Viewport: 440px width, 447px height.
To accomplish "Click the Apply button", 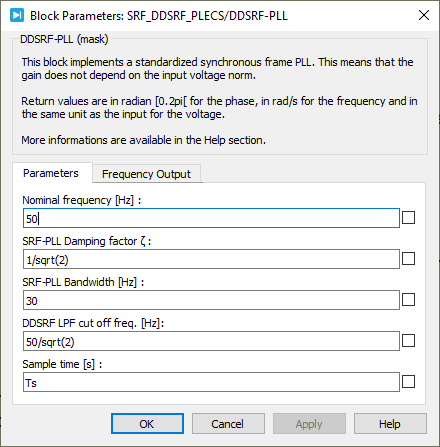I will (309, 424).
